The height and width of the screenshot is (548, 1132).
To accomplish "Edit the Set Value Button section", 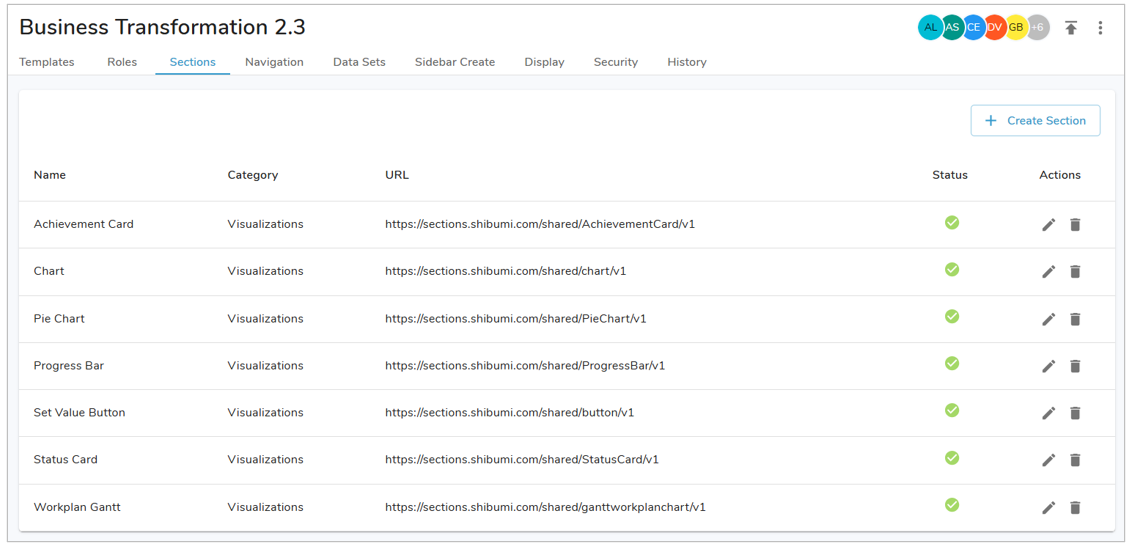I will (1048, 413).
